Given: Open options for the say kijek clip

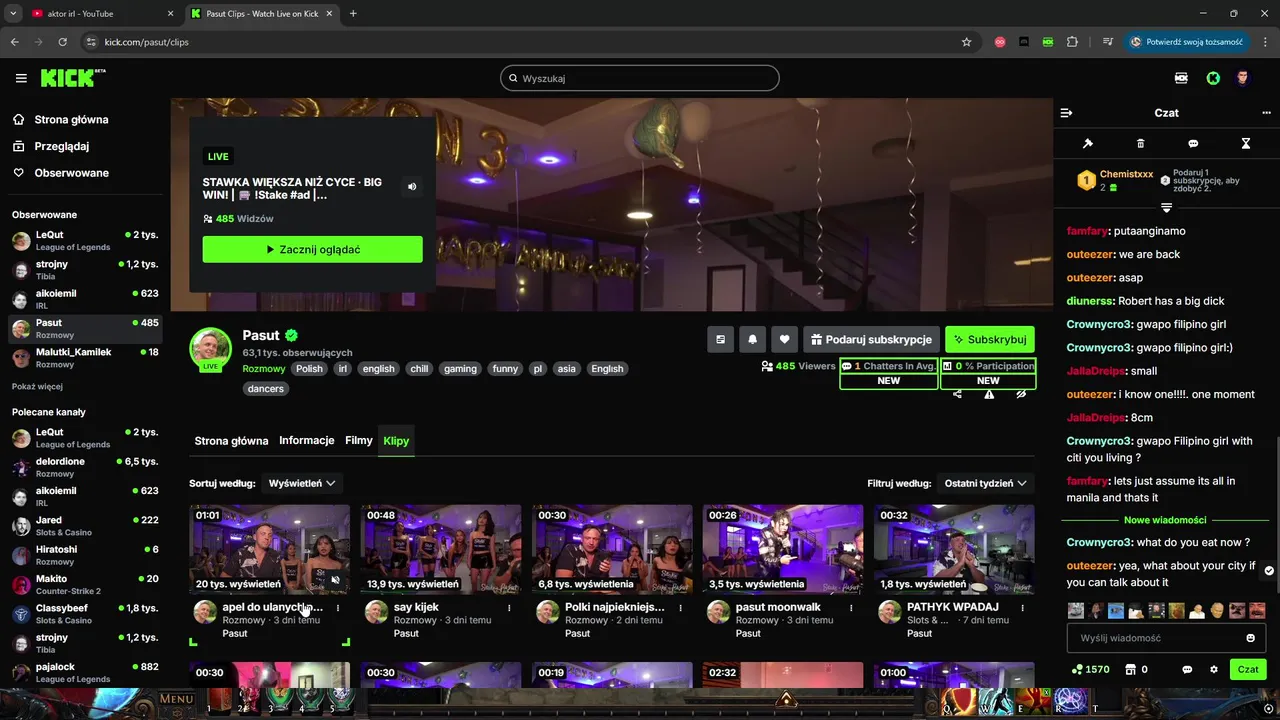Looking at the screenshot, I should pos(510,607).
